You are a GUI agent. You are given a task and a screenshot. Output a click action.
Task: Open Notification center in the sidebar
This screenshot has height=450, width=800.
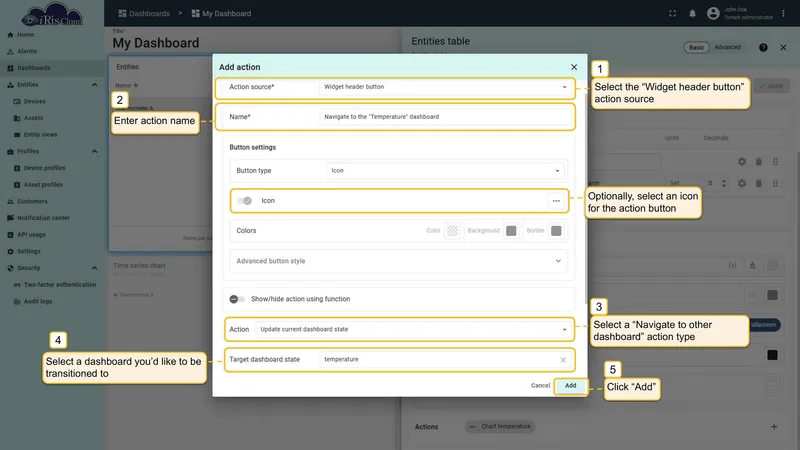(x=43, y=218)
